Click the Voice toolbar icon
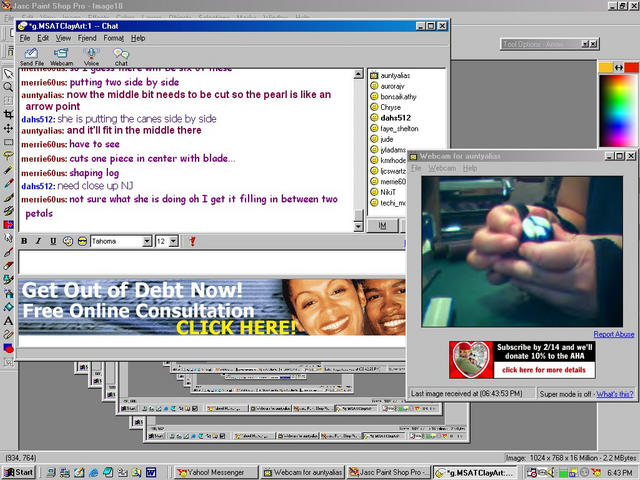 pyautogui.click(x=91, y=57)
